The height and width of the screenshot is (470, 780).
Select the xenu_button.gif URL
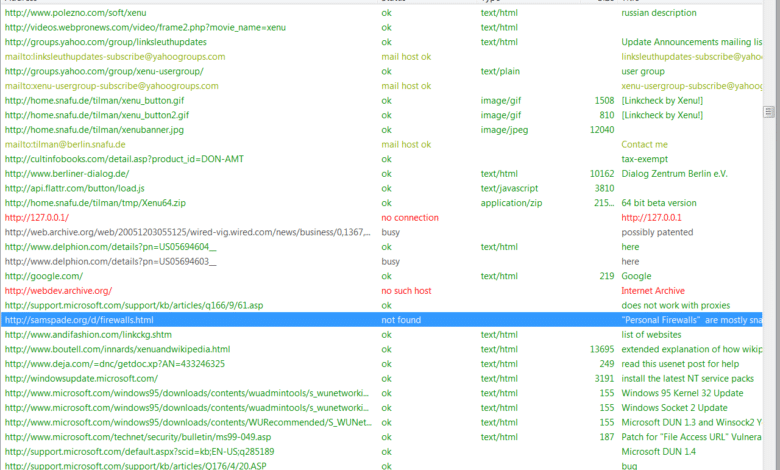point(95,101)
